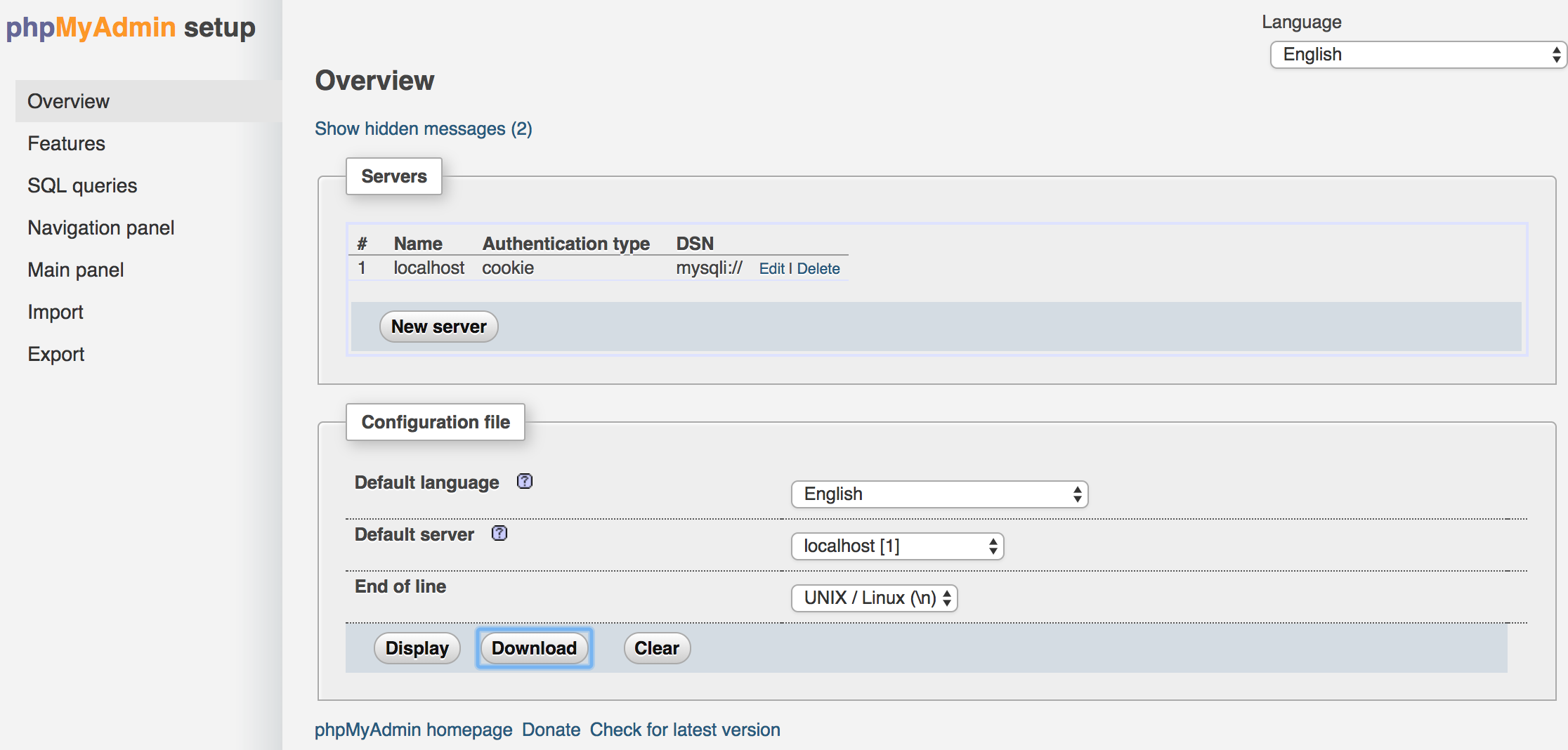Screen dimensions: 1568x750
Task: Click the 'DSN' column header
Action: coord(695,244)
